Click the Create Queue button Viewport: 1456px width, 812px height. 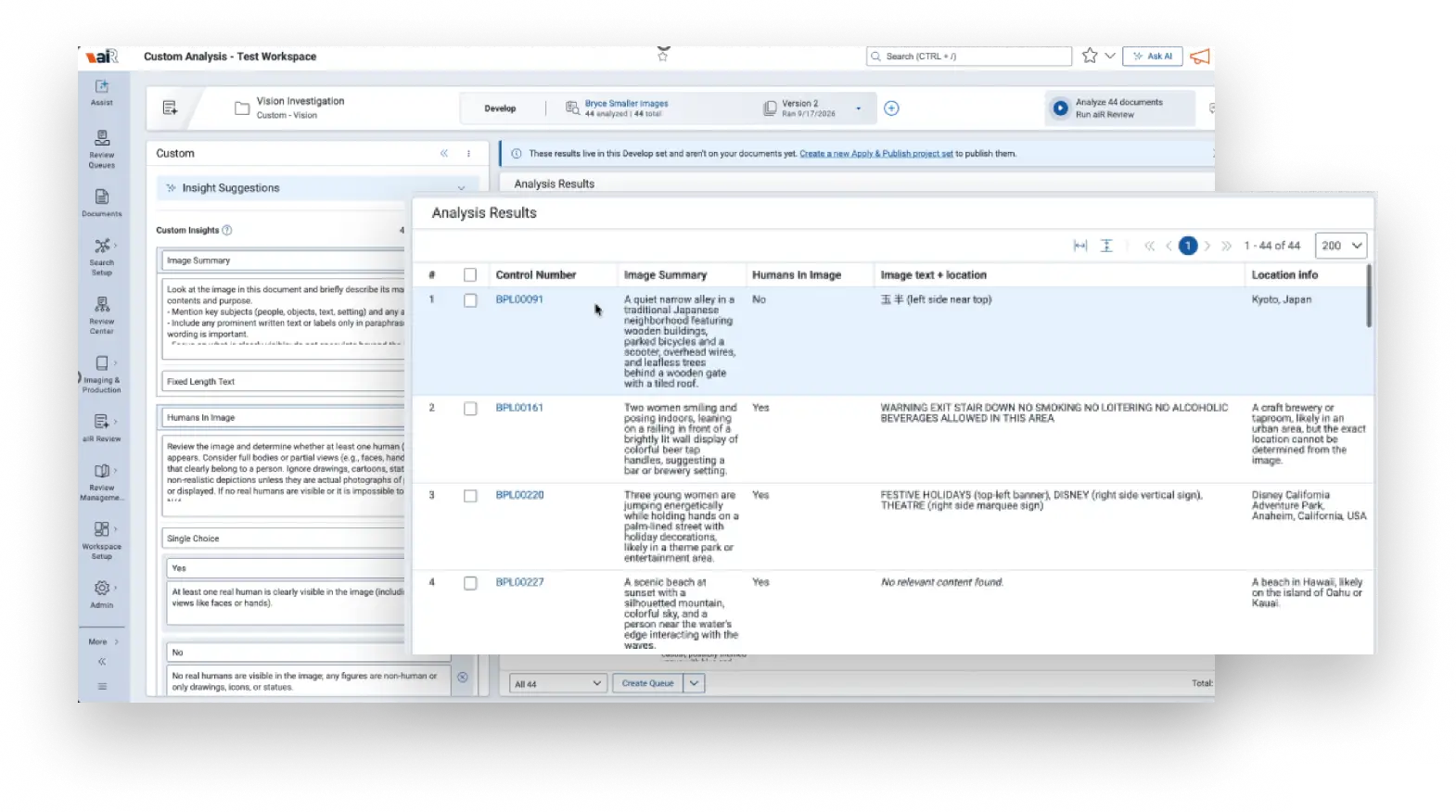click(x=647, y=683)
